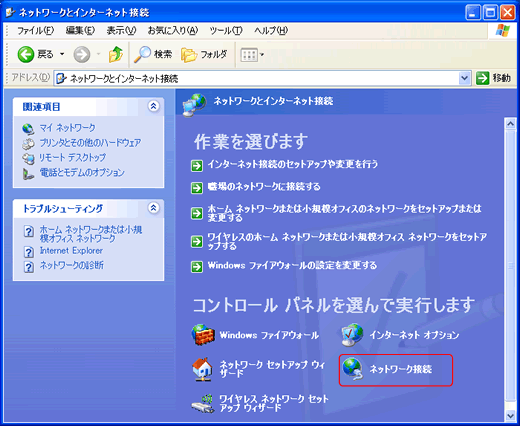Click the Remote Desktop icon
The image size is (520, 426).
click(28, 159)
